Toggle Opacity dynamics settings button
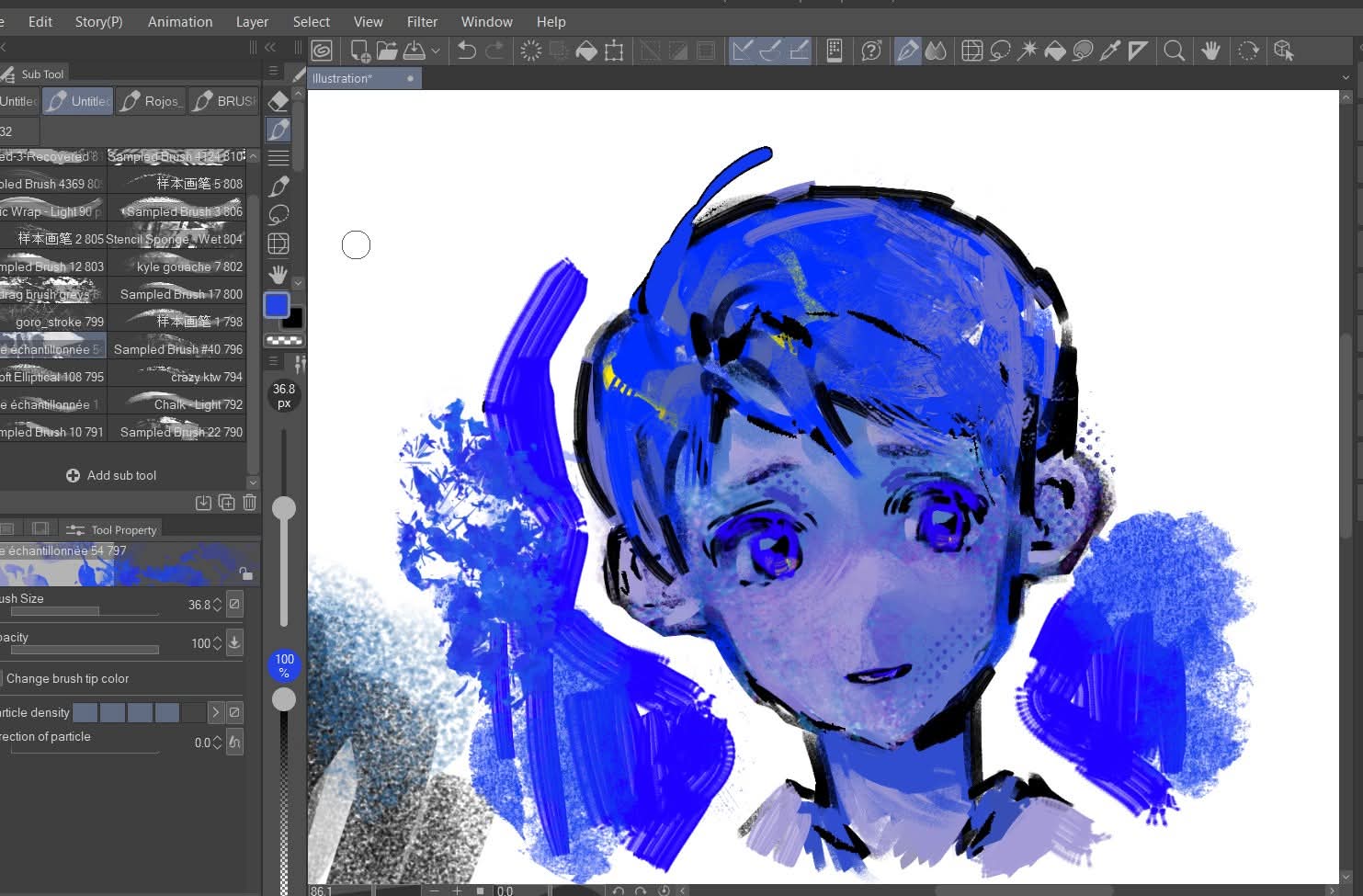Viewport: 1363px width, 896px height. 235,642
